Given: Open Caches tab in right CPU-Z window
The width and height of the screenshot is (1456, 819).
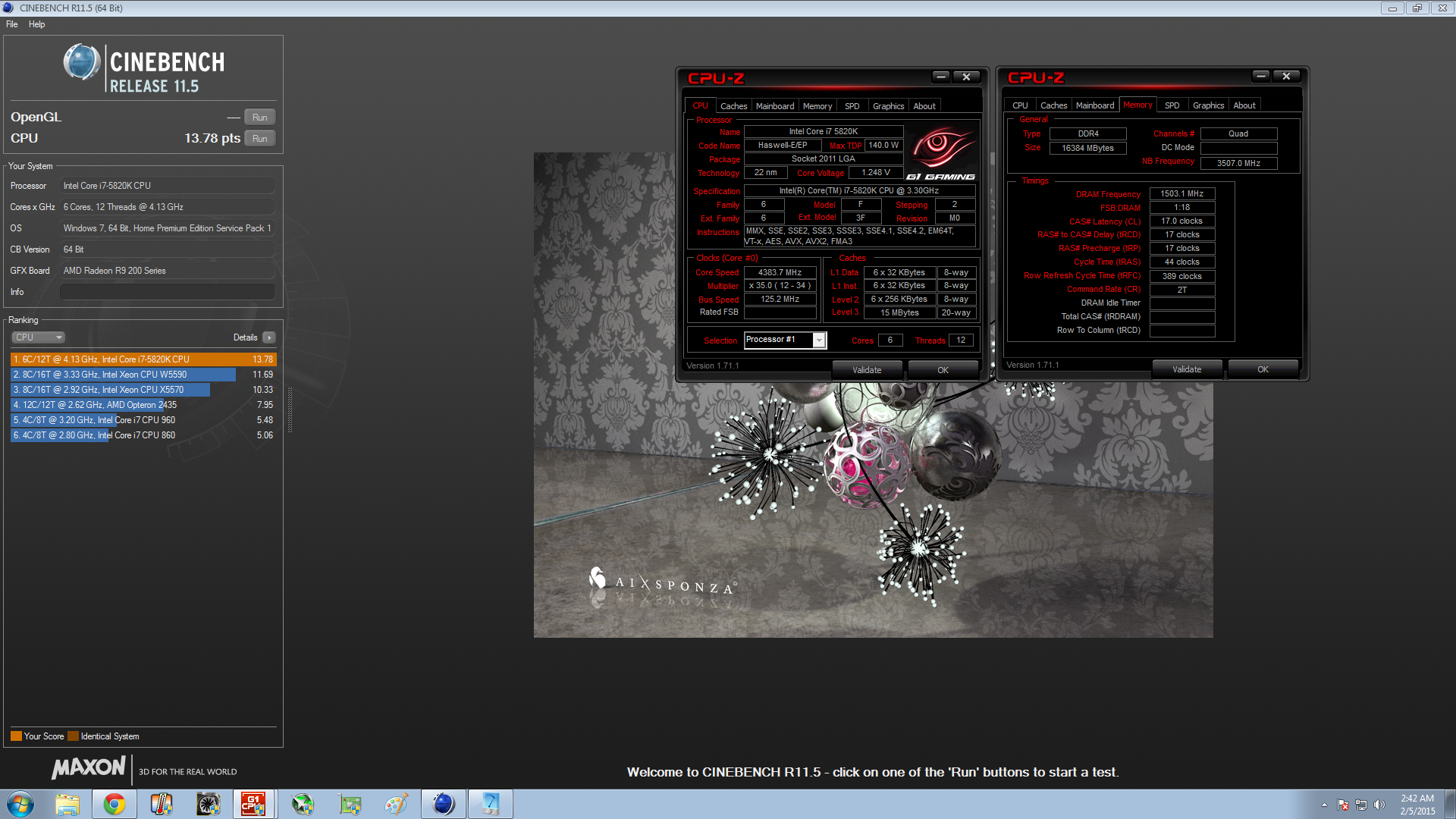Looking at the screenshot, I should click(x=1053, y=105).
